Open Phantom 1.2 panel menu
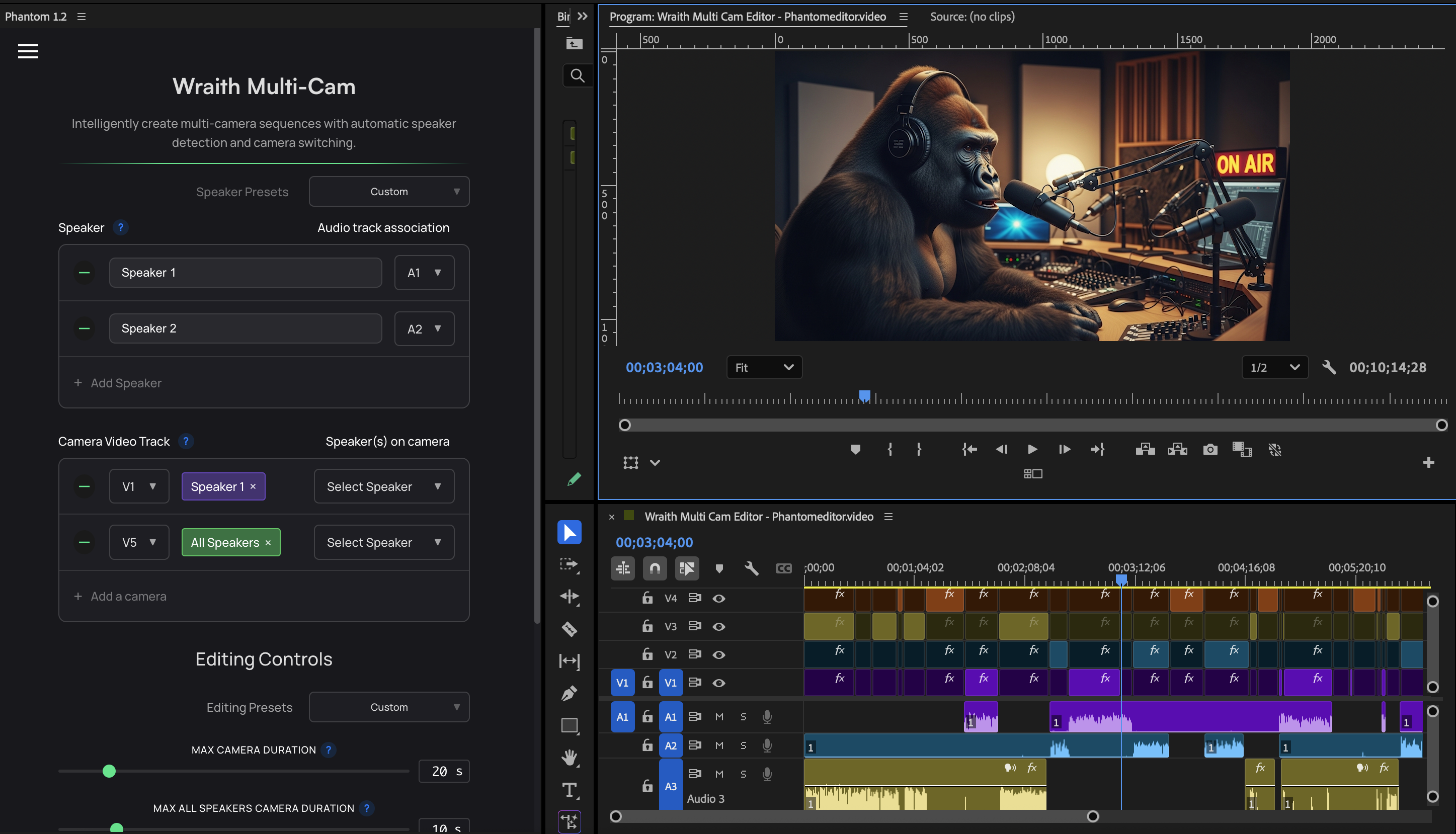Image resolution: width=1456 pixels, height=834 pixels. pyautogui.click(x=82, y=17)
